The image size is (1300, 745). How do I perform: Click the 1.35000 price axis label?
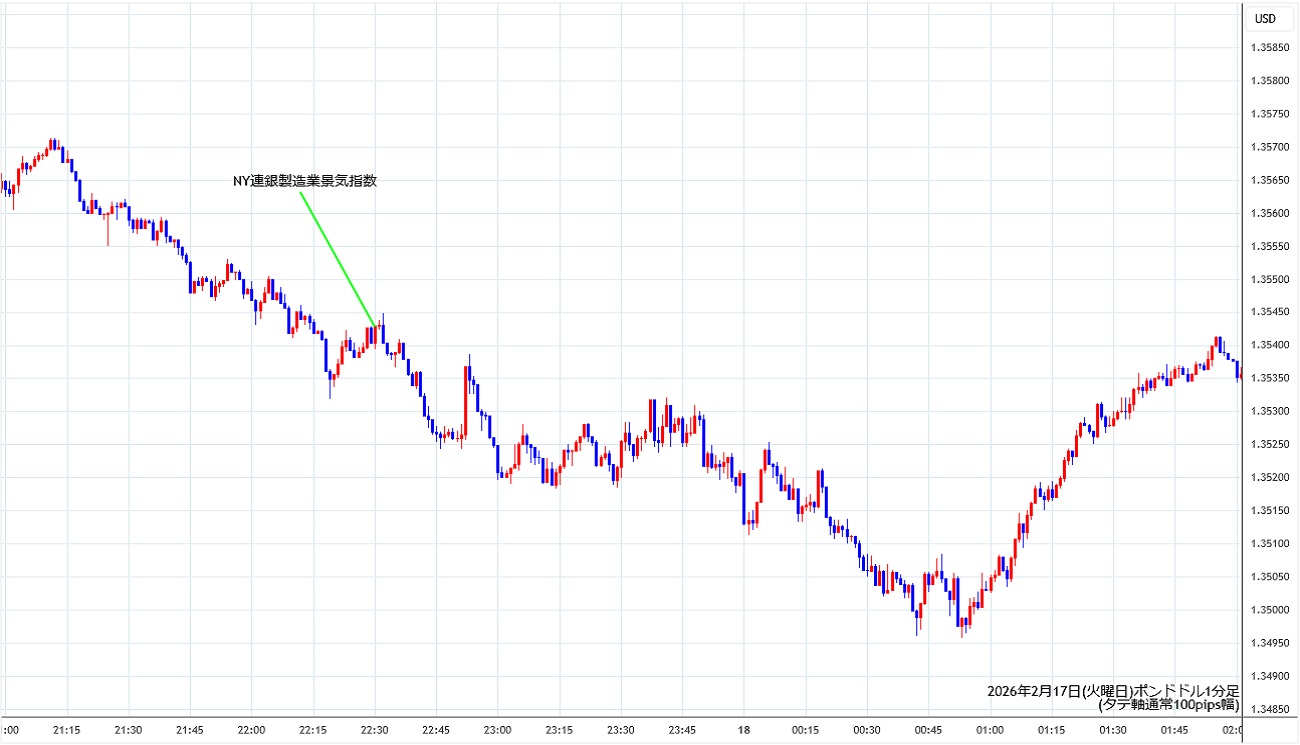coord(1268,610)
